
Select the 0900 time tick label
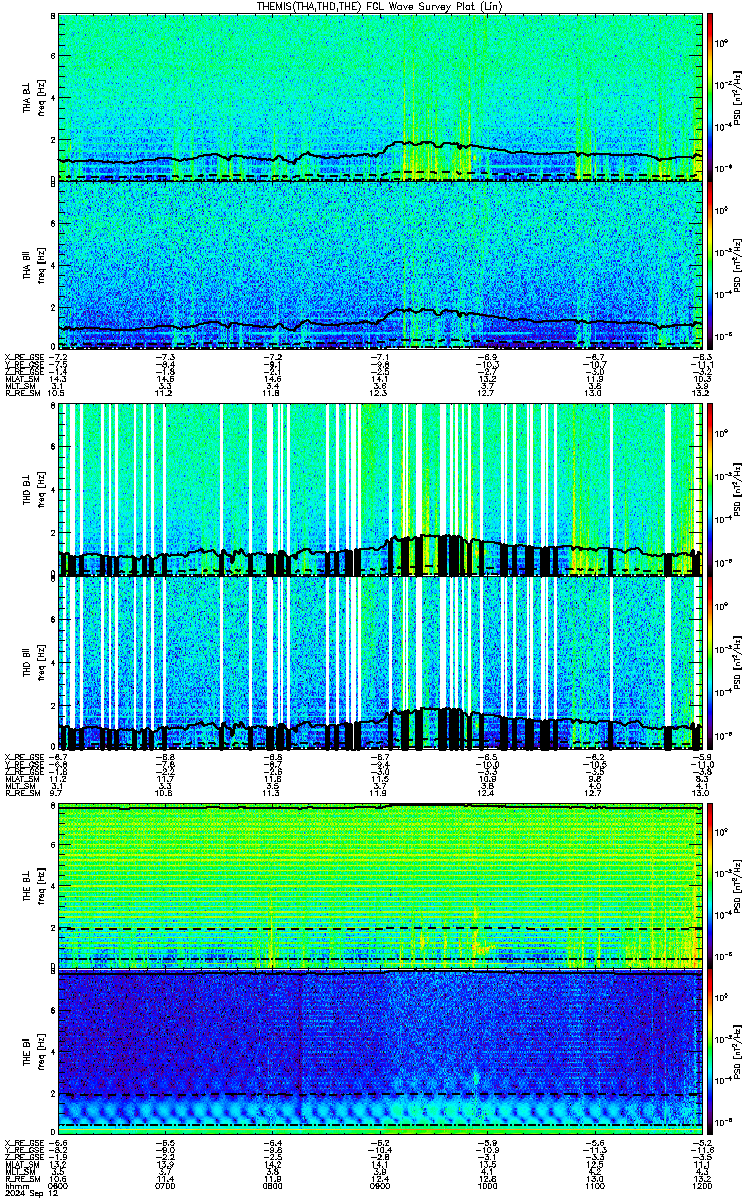[381, 1185]
